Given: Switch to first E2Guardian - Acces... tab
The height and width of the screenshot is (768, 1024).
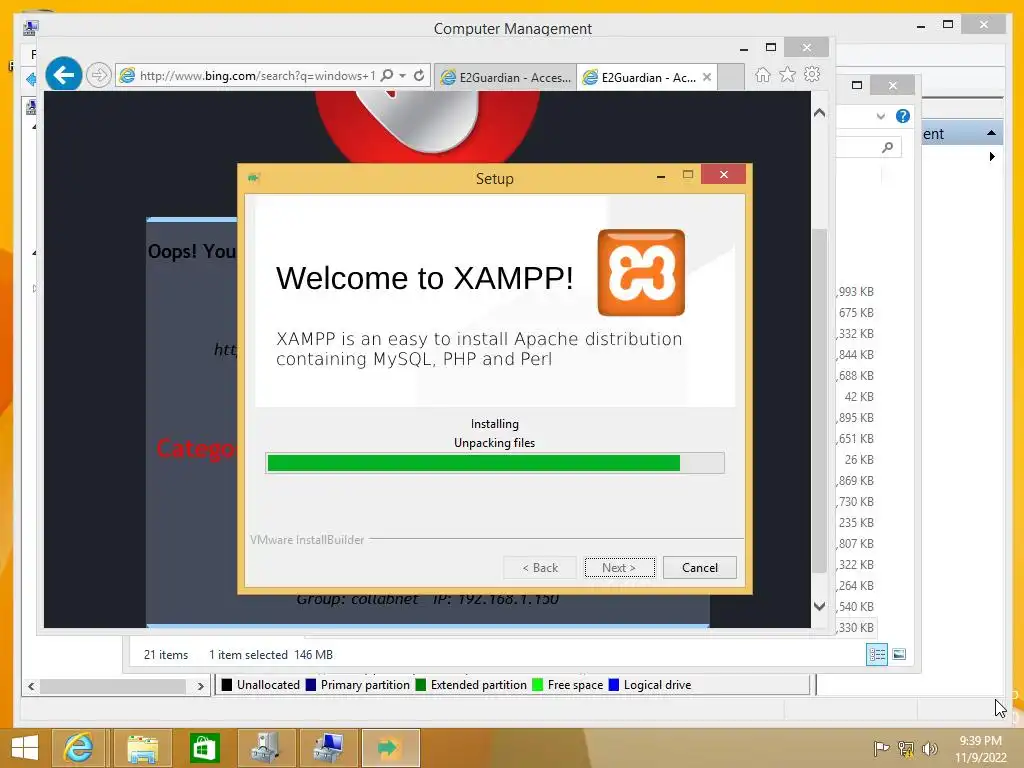Looking at the screenshot, I should tap(505, 77).
